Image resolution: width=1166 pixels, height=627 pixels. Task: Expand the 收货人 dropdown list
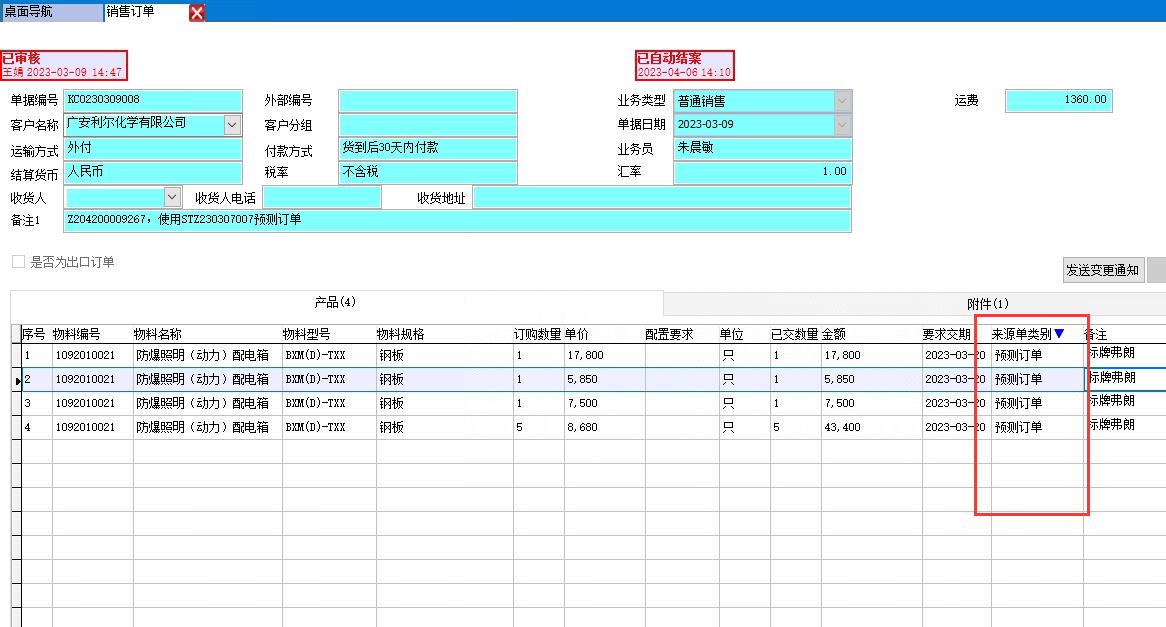pos(172,198)
